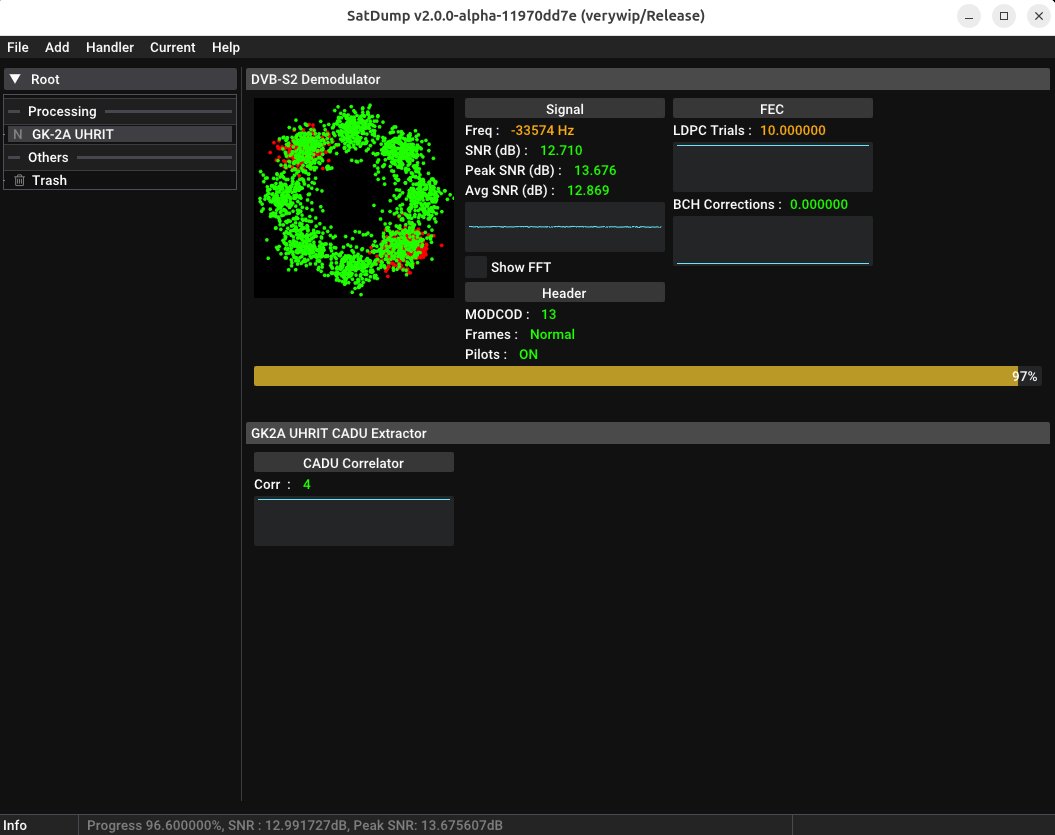The image size is (1055, 835).
Task: Click the BCH Corrections value 0.000000
Action: (x=819, y=205)
